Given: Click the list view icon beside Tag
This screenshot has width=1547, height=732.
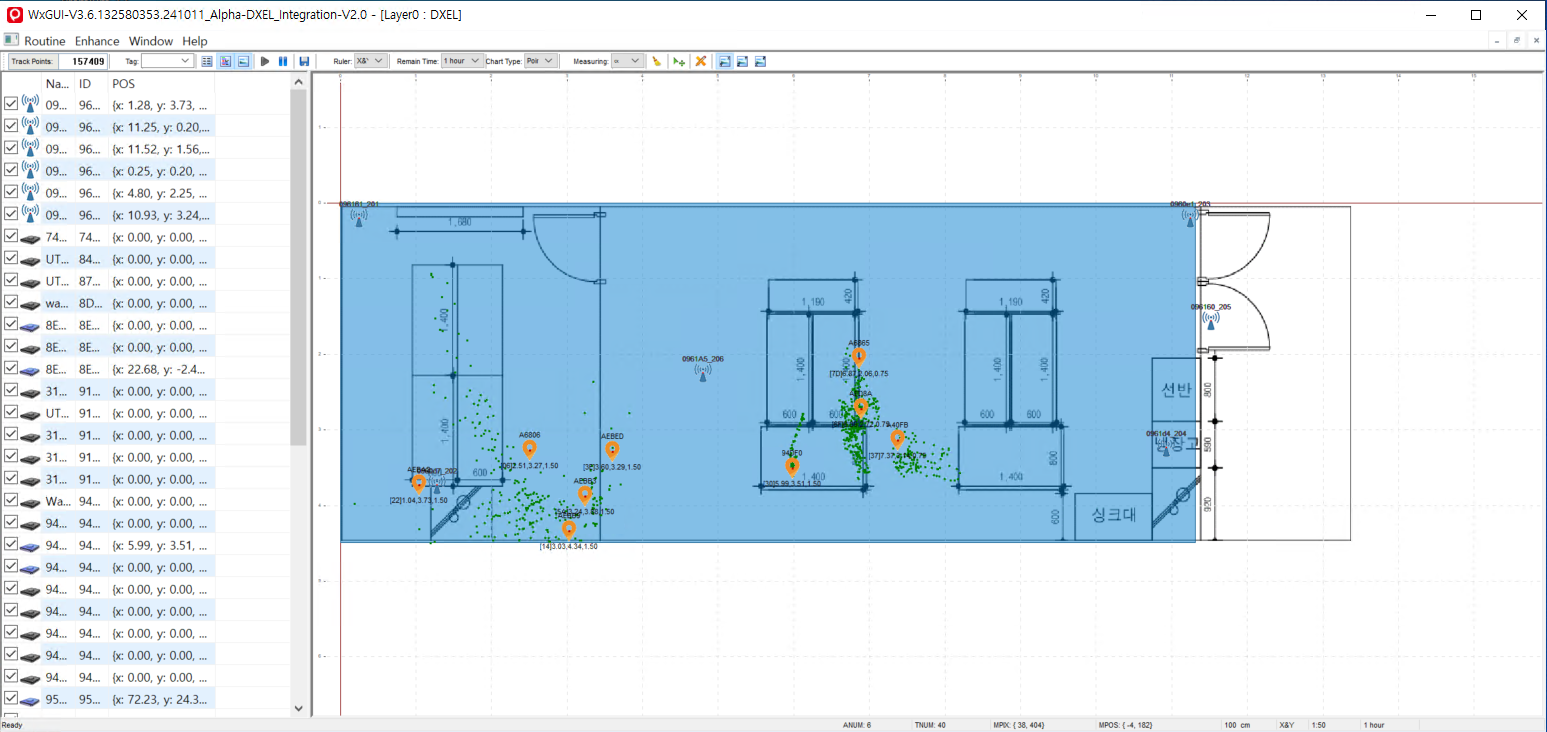Looking at the screenshot, I should 207,61.
